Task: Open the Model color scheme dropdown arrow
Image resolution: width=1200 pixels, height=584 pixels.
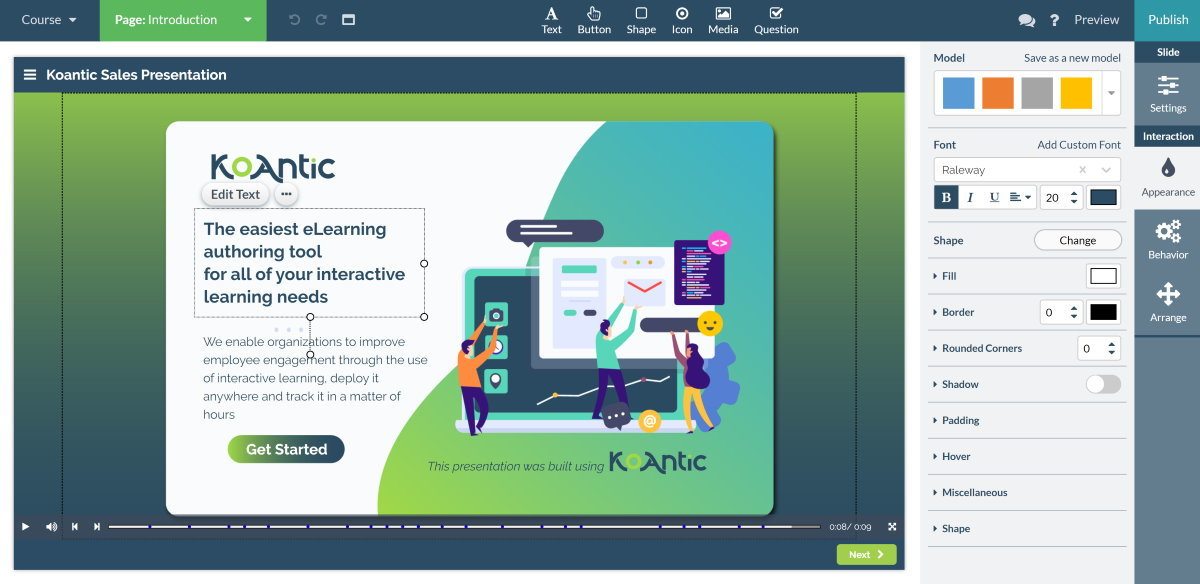Action: (x=1111, y=93)
